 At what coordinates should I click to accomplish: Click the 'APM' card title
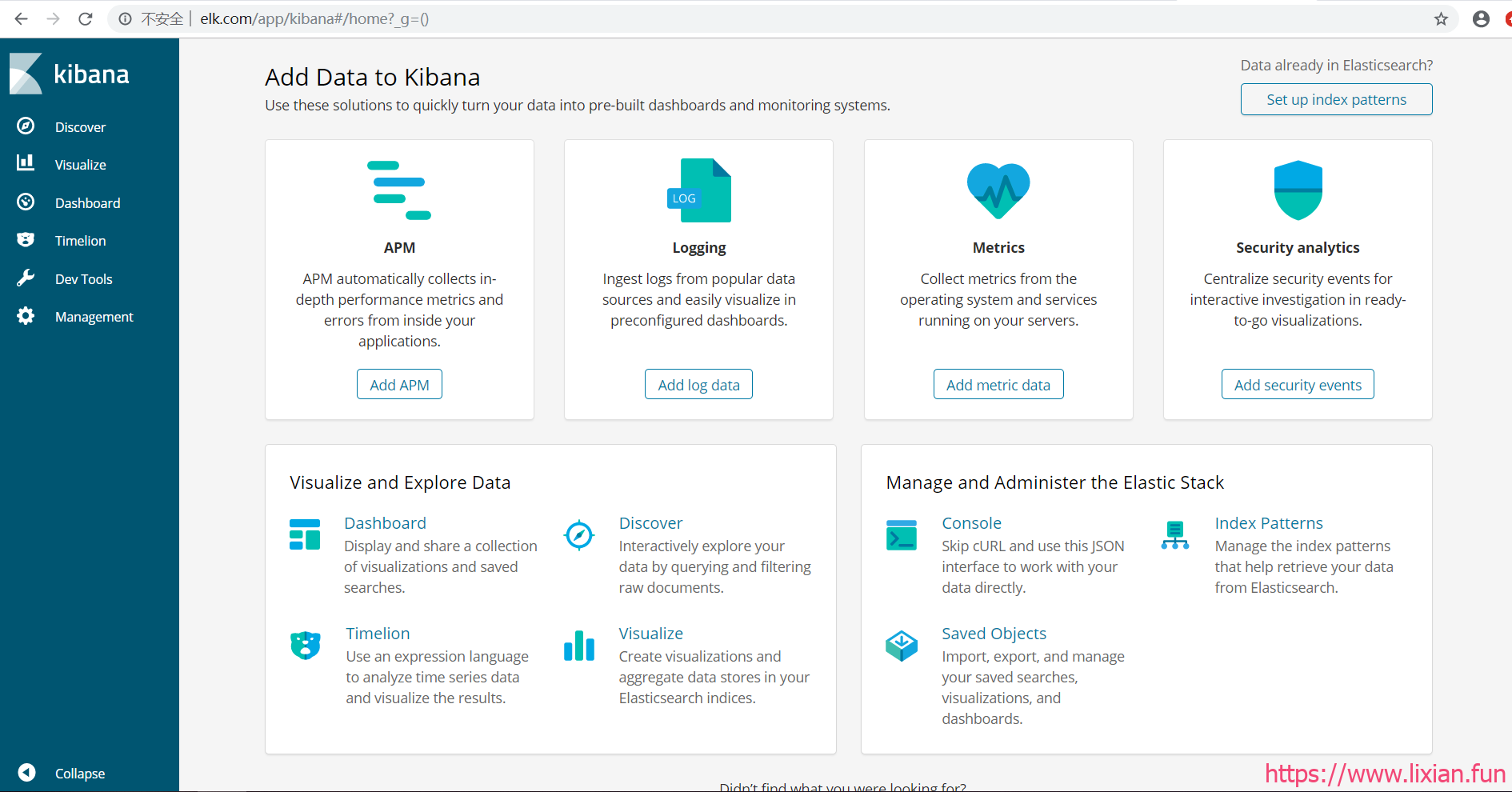399,248
